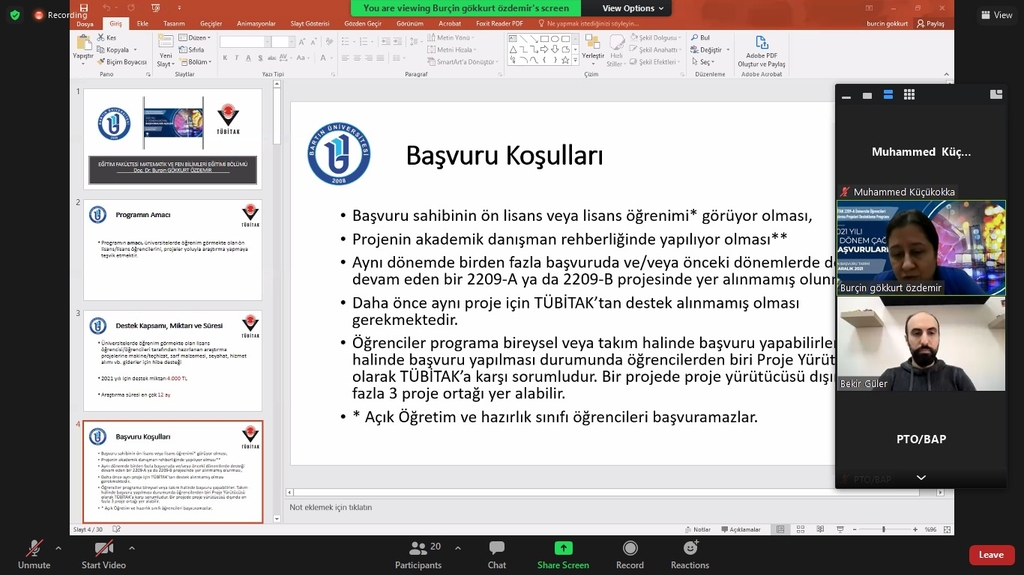Image resolution: width=1024 pixels, height=575 pixels.
Task: Click the side-by-side mode icon in video panel
Action: (x=996, y=95)
